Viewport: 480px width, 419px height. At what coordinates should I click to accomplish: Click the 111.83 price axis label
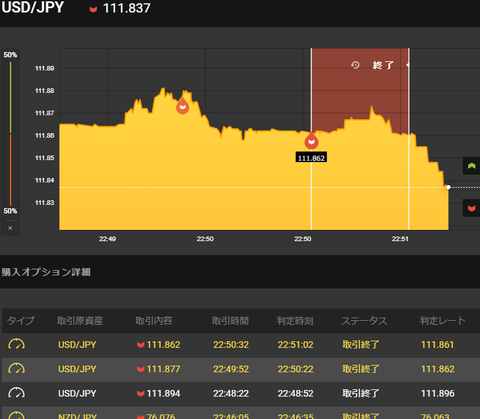(x=45, y=203)
